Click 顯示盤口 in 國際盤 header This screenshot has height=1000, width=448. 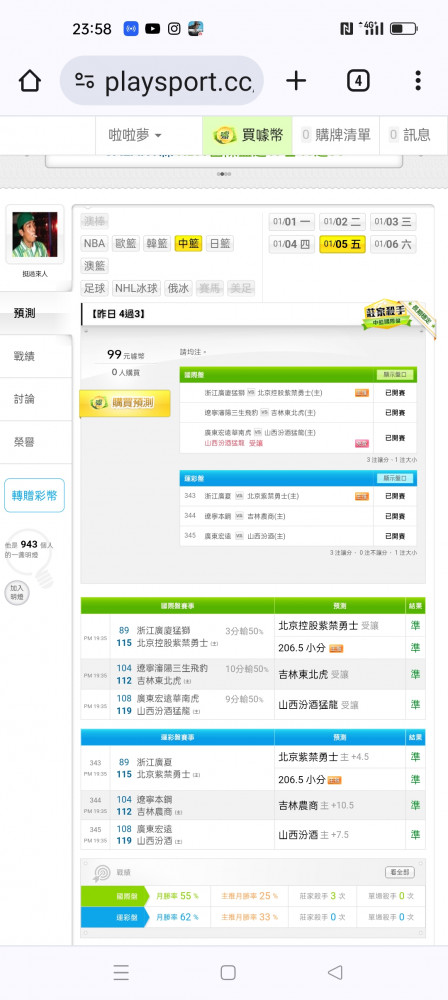pyautogui.click(x=394, y=374)
